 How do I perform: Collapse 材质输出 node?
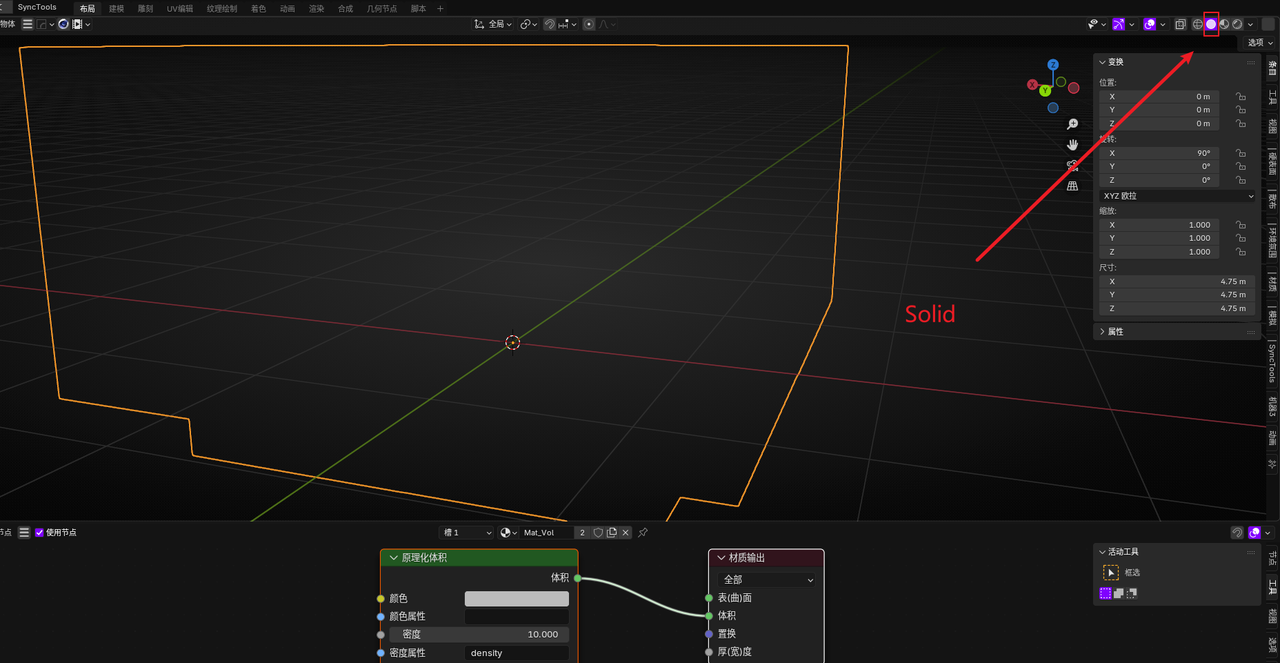pos(721,558)
